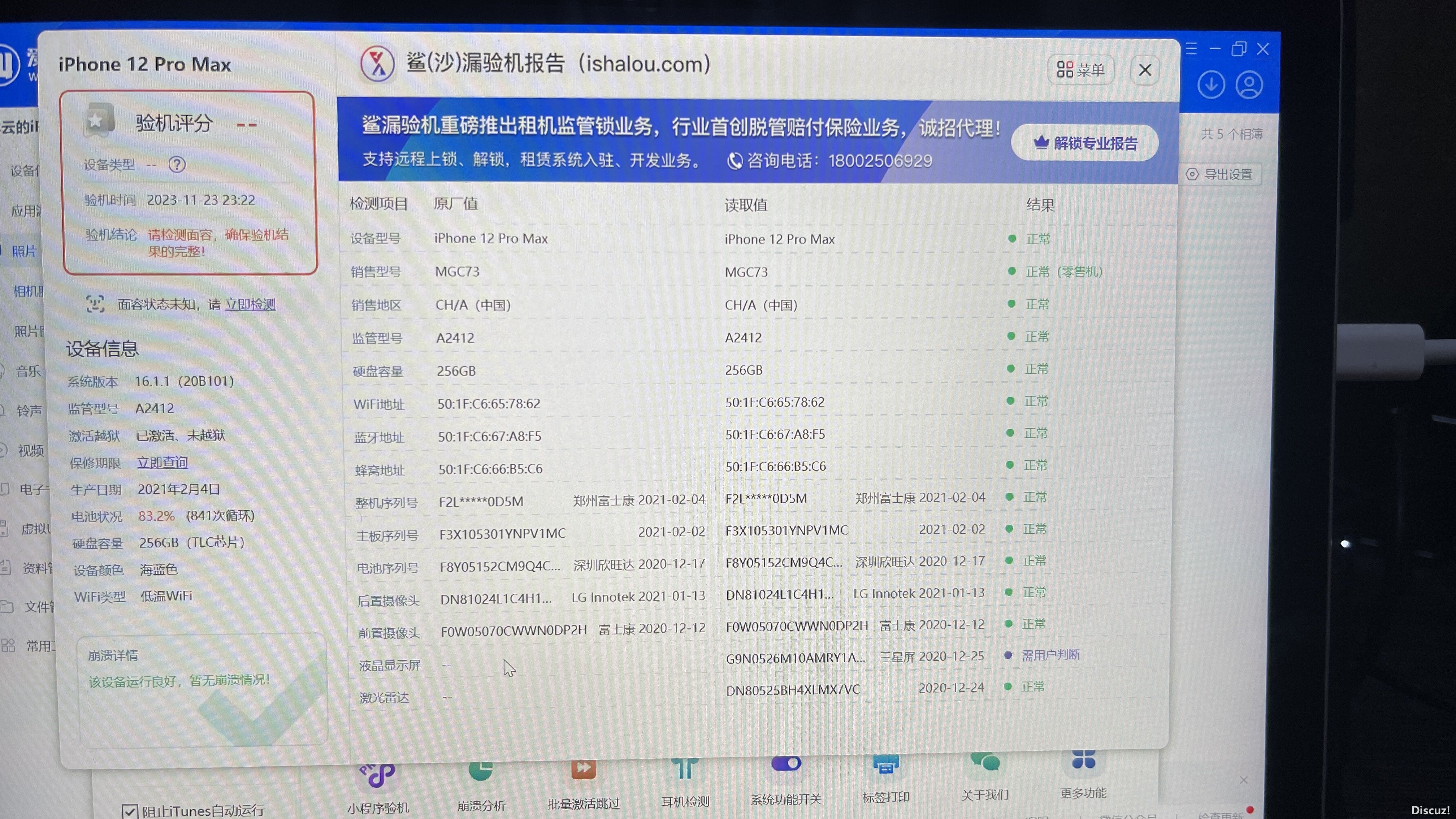The width and height of the screenshot is (1456, 819).
Task: Click the 读取值 column header
Action: [x=746, y=205]
